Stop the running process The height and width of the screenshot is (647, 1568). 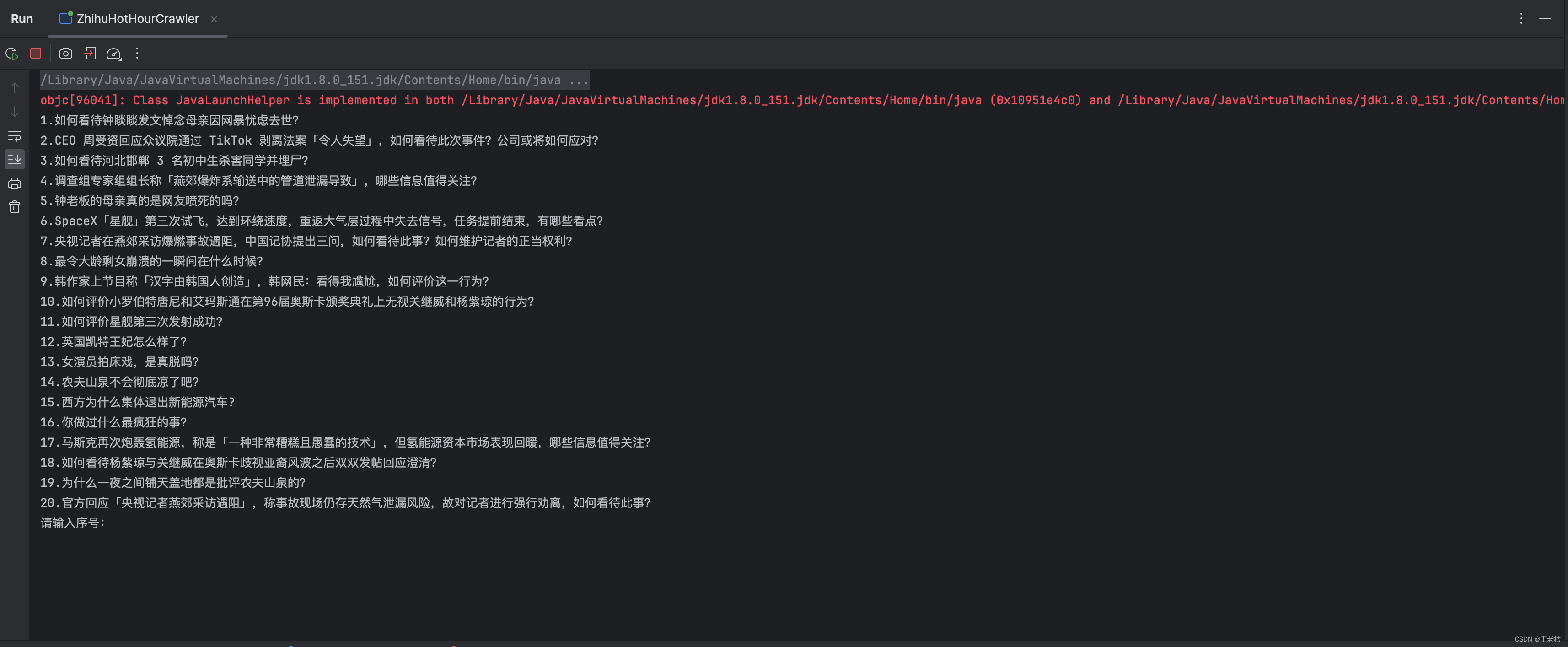(35, 54)
